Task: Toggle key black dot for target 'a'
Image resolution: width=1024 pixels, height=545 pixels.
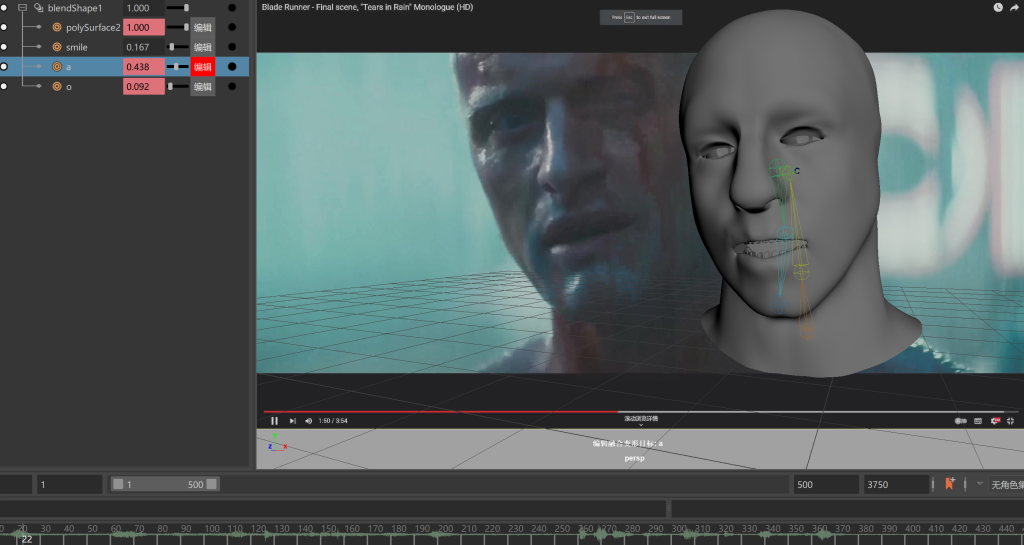Action: tap(232, 67)
